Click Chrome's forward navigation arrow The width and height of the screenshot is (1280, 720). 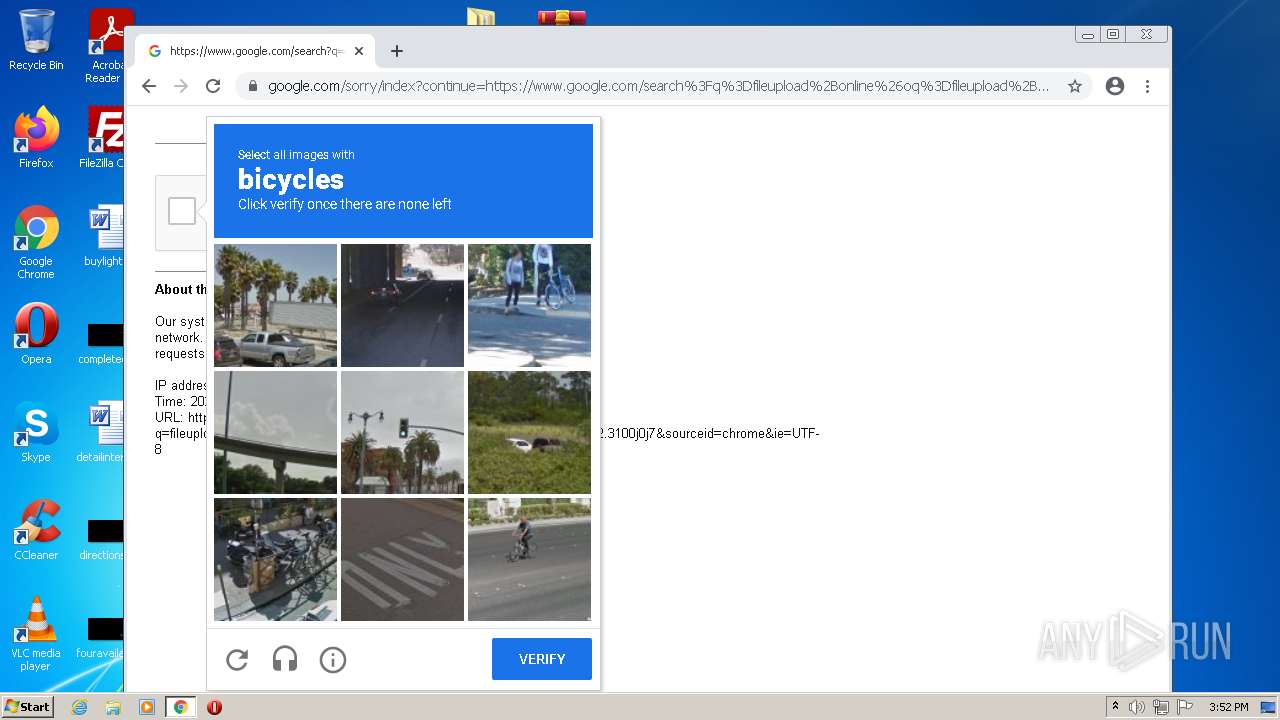[x=181, y=86]
